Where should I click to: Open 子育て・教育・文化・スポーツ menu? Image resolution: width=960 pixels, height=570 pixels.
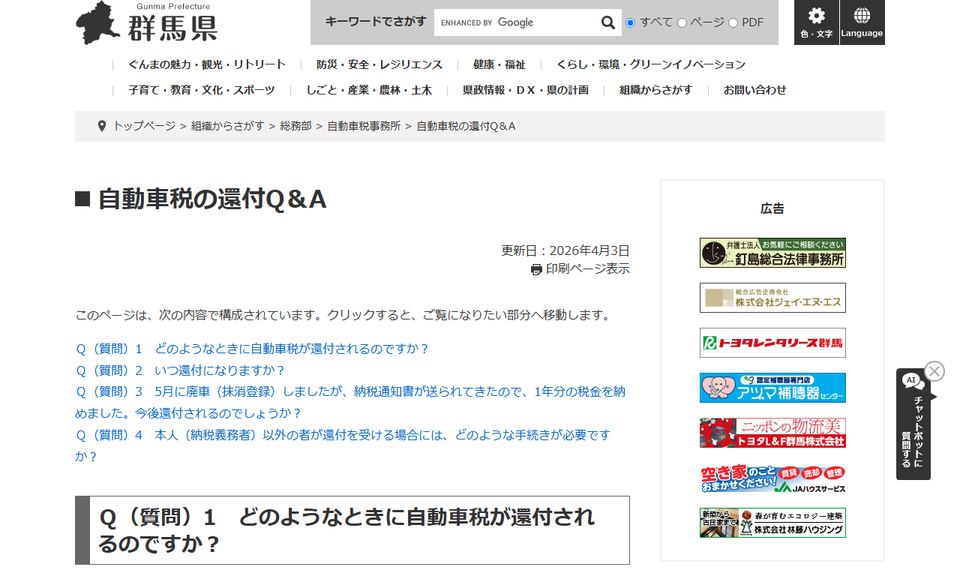tap(201, 90)
